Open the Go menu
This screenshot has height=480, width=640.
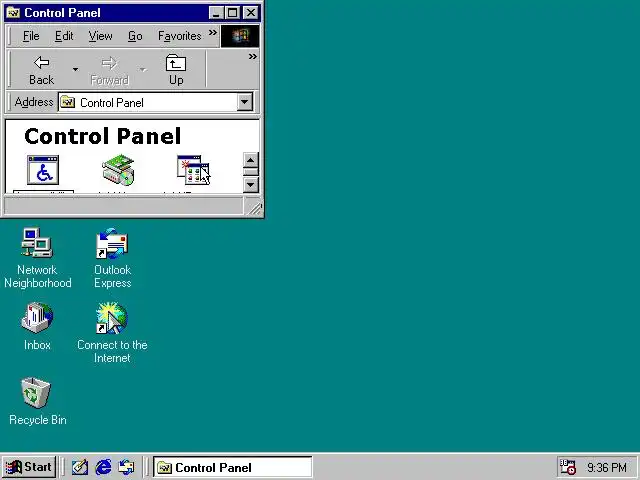point(135,36)
